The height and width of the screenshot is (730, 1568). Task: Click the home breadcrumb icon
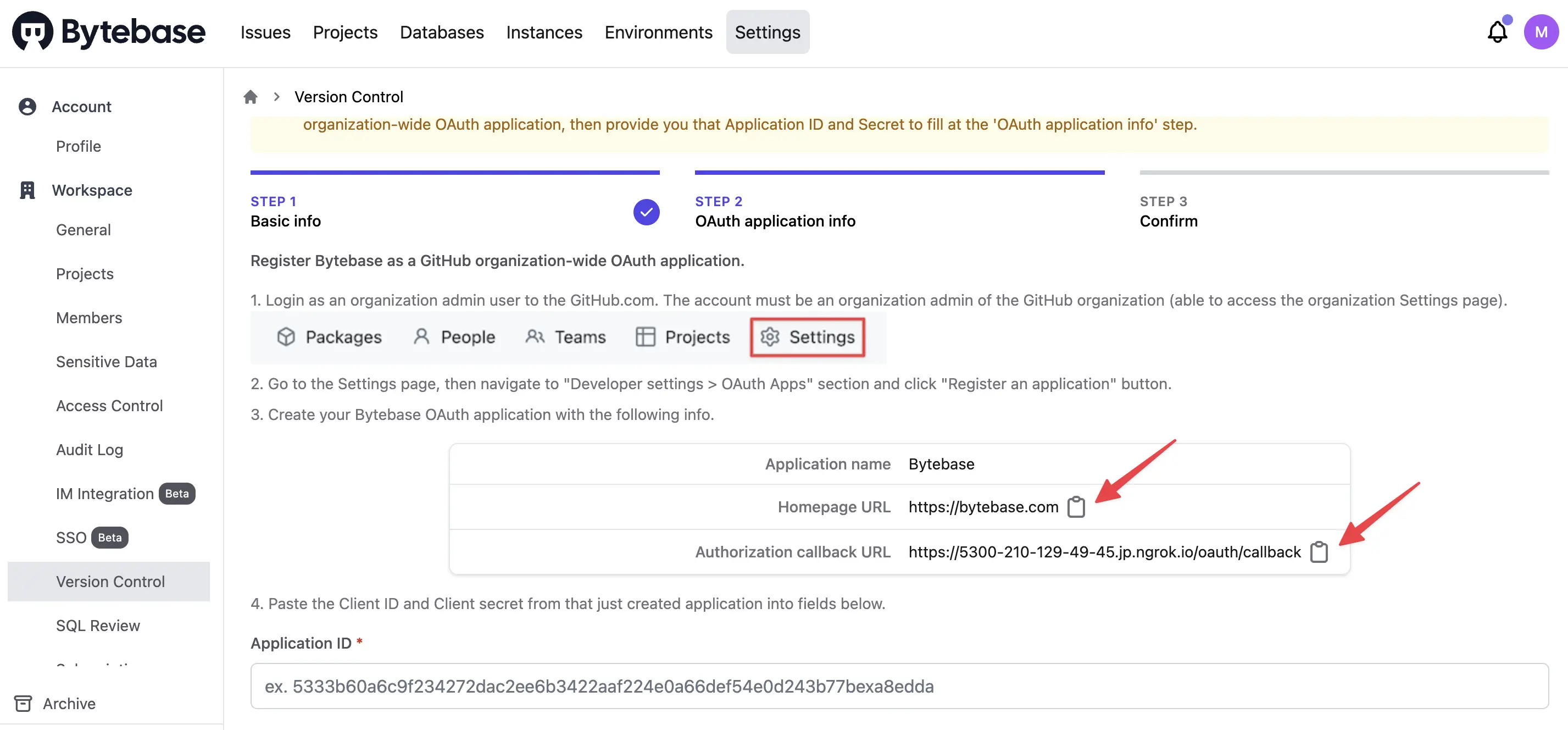coord(250,97)
